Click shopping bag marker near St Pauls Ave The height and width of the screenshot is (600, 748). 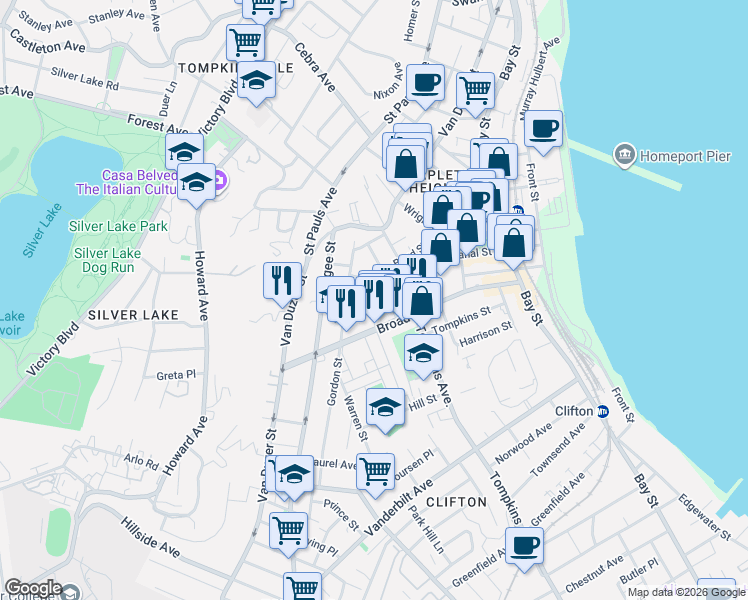pos(405,167)
